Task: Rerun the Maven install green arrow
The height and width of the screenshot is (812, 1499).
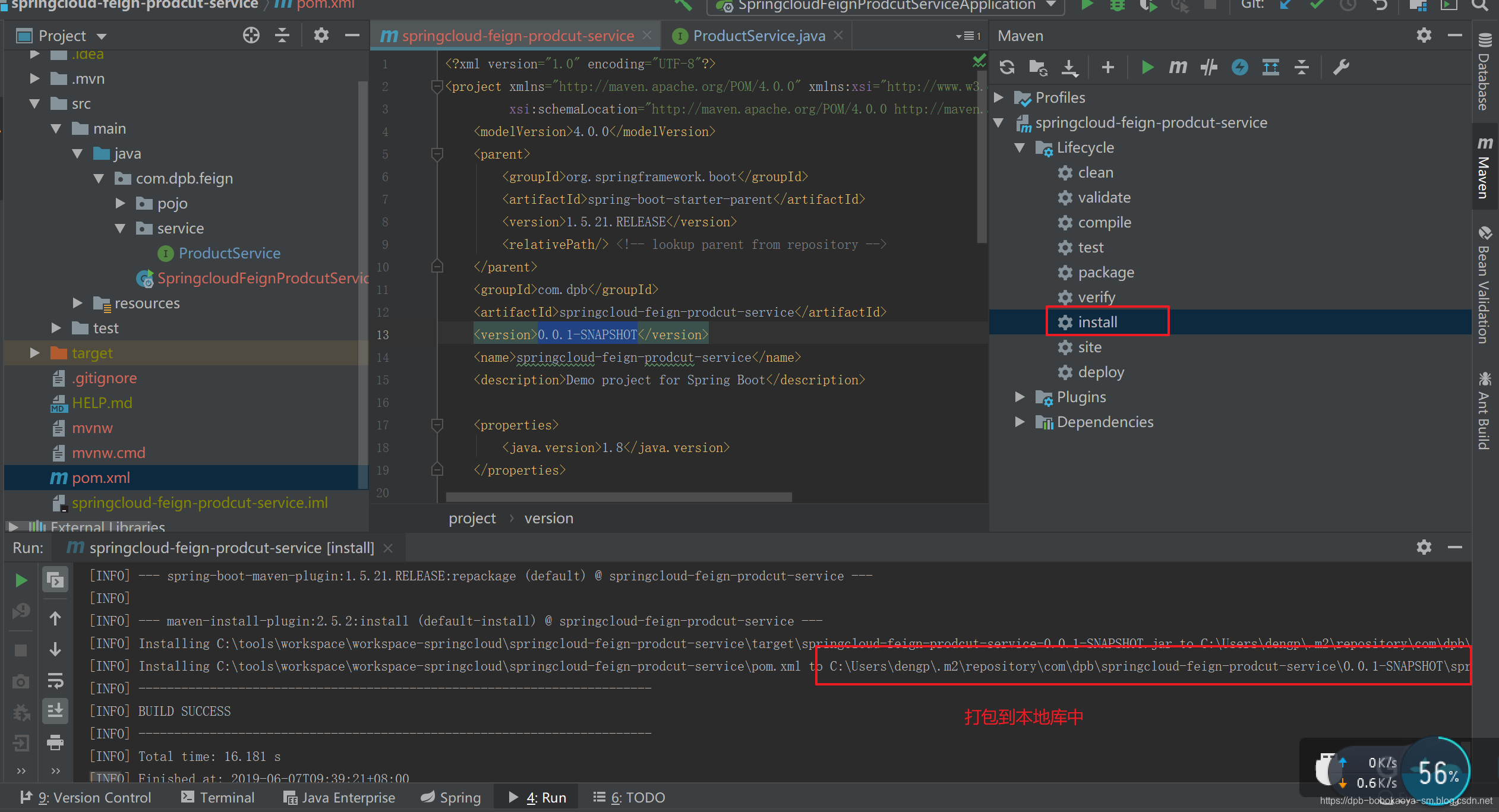Action: pyautogui.click(x=21, y=580)
